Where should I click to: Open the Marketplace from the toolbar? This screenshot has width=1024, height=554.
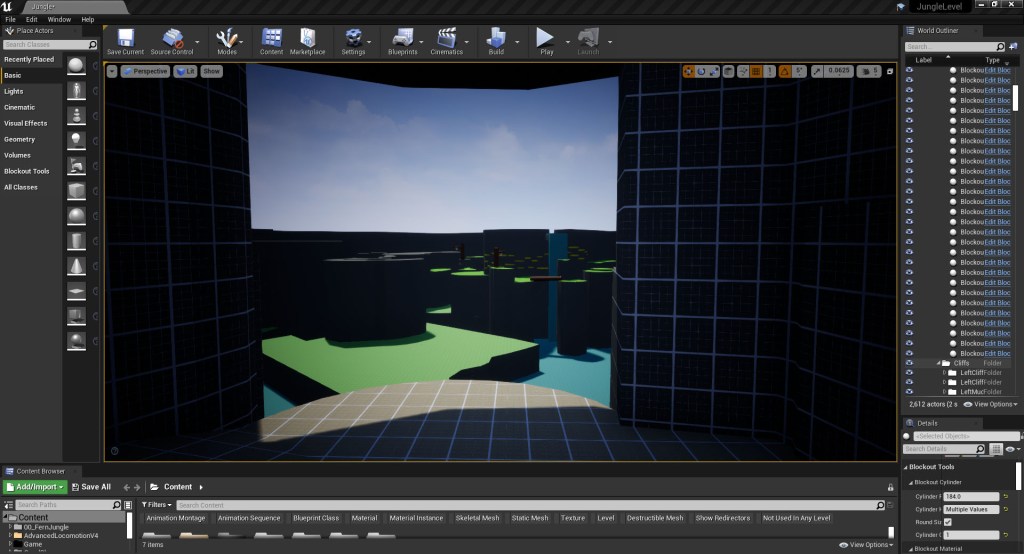[307, 40]
